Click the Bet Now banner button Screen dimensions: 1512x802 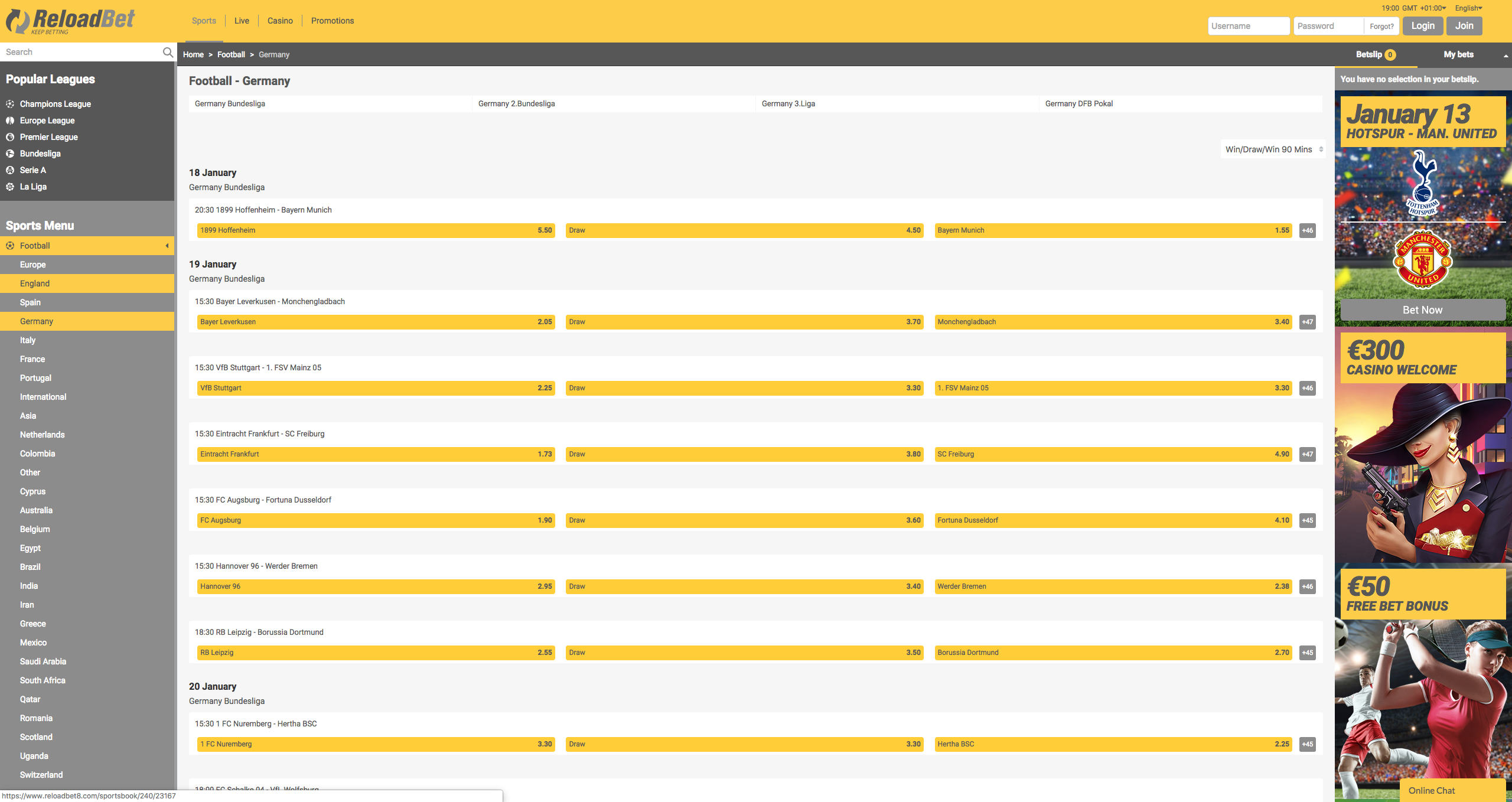coord(1422,310)
